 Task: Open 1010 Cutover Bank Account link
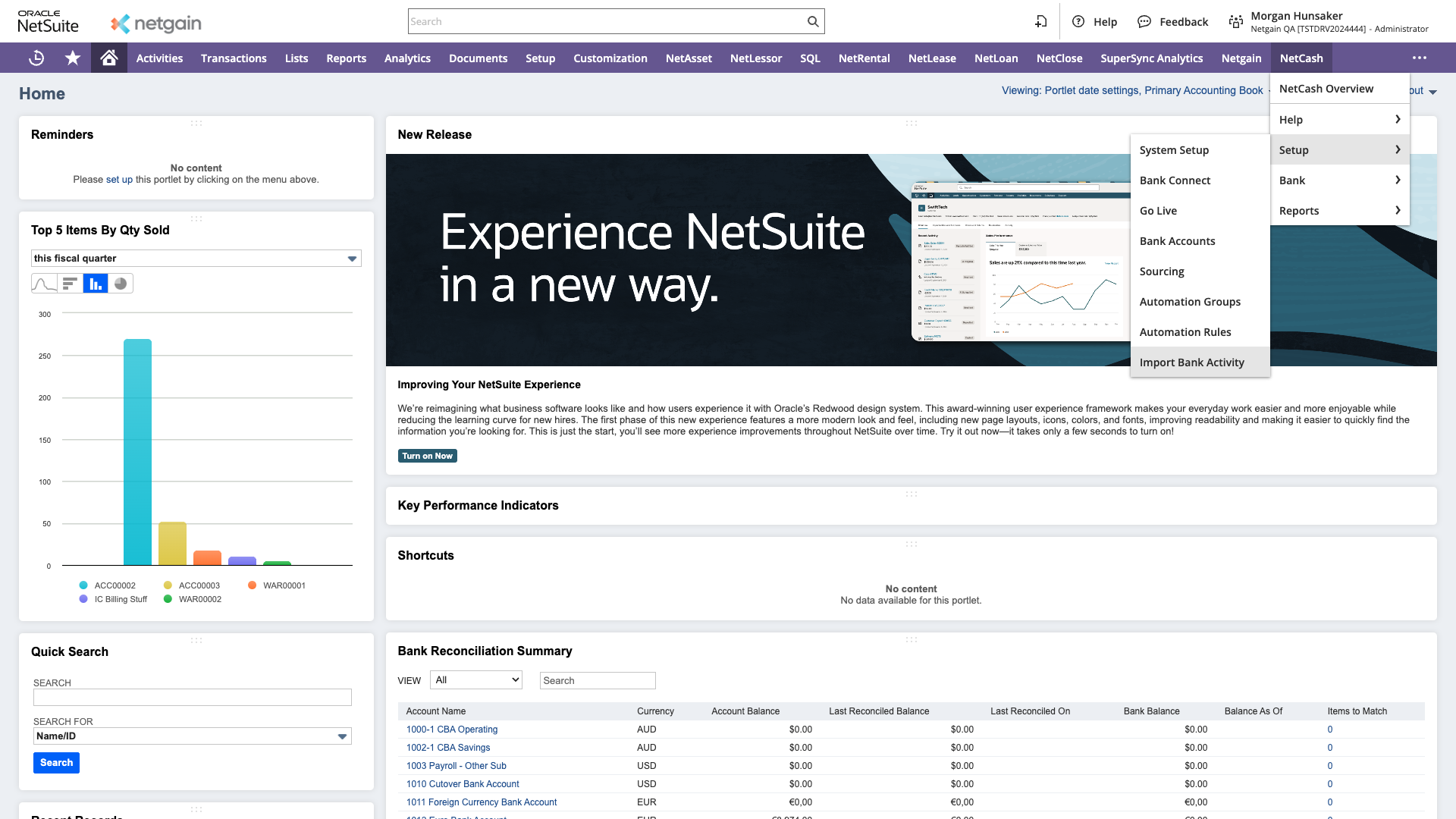tap(463, 784)
